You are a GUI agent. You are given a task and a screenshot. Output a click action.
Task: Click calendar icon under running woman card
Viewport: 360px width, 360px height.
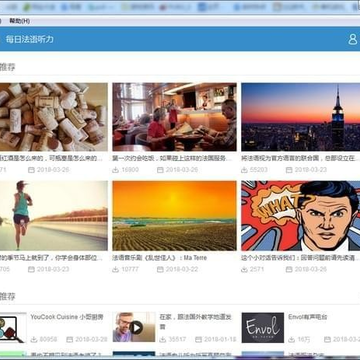[31, 269]
